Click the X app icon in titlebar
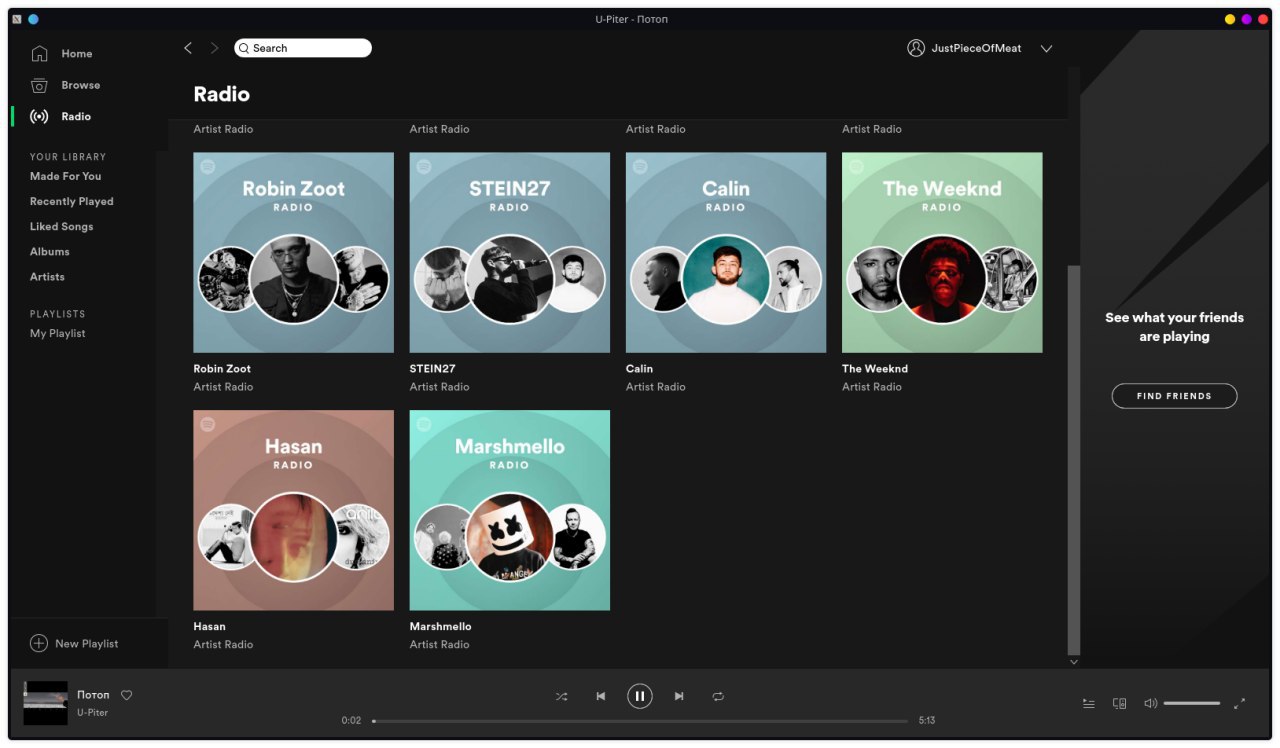Screen dimensions: 1280x748 click(18, 19)
